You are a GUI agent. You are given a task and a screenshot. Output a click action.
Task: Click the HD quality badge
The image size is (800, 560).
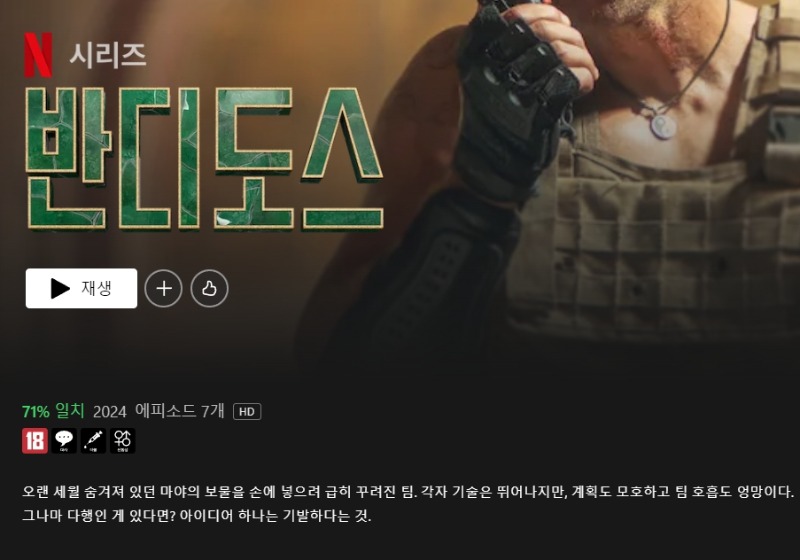coord(247,412)
